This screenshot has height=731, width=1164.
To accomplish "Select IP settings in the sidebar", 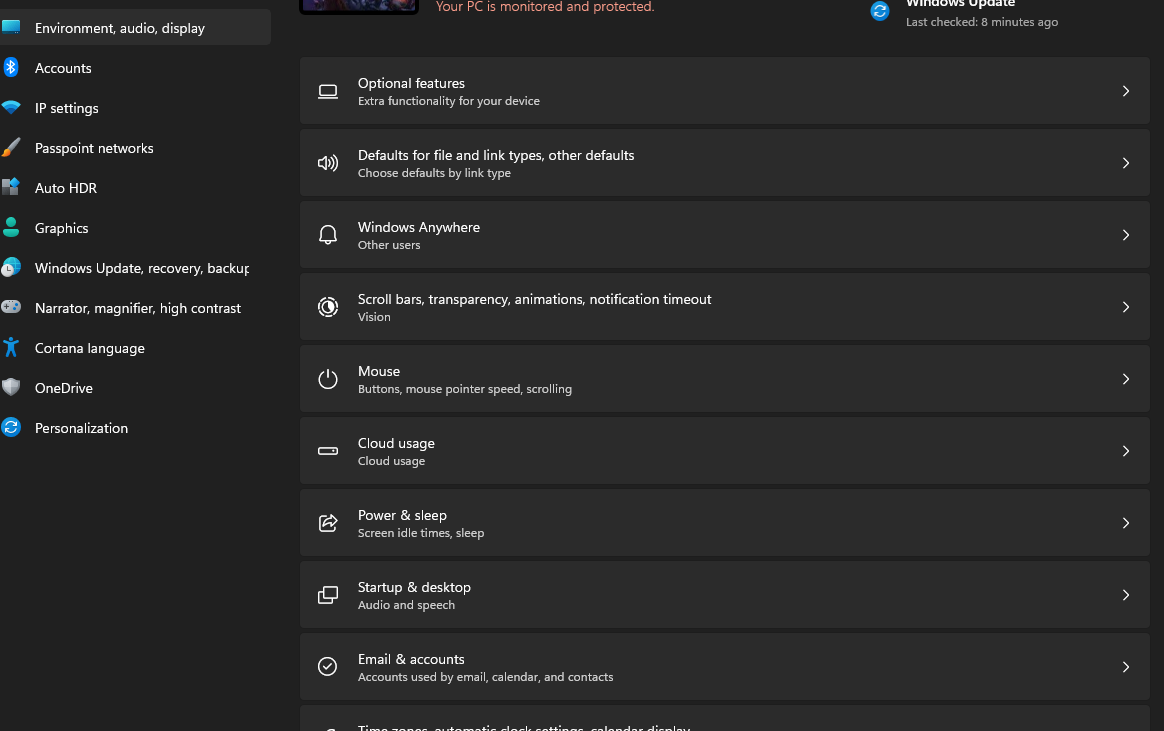I will point(66,108).
